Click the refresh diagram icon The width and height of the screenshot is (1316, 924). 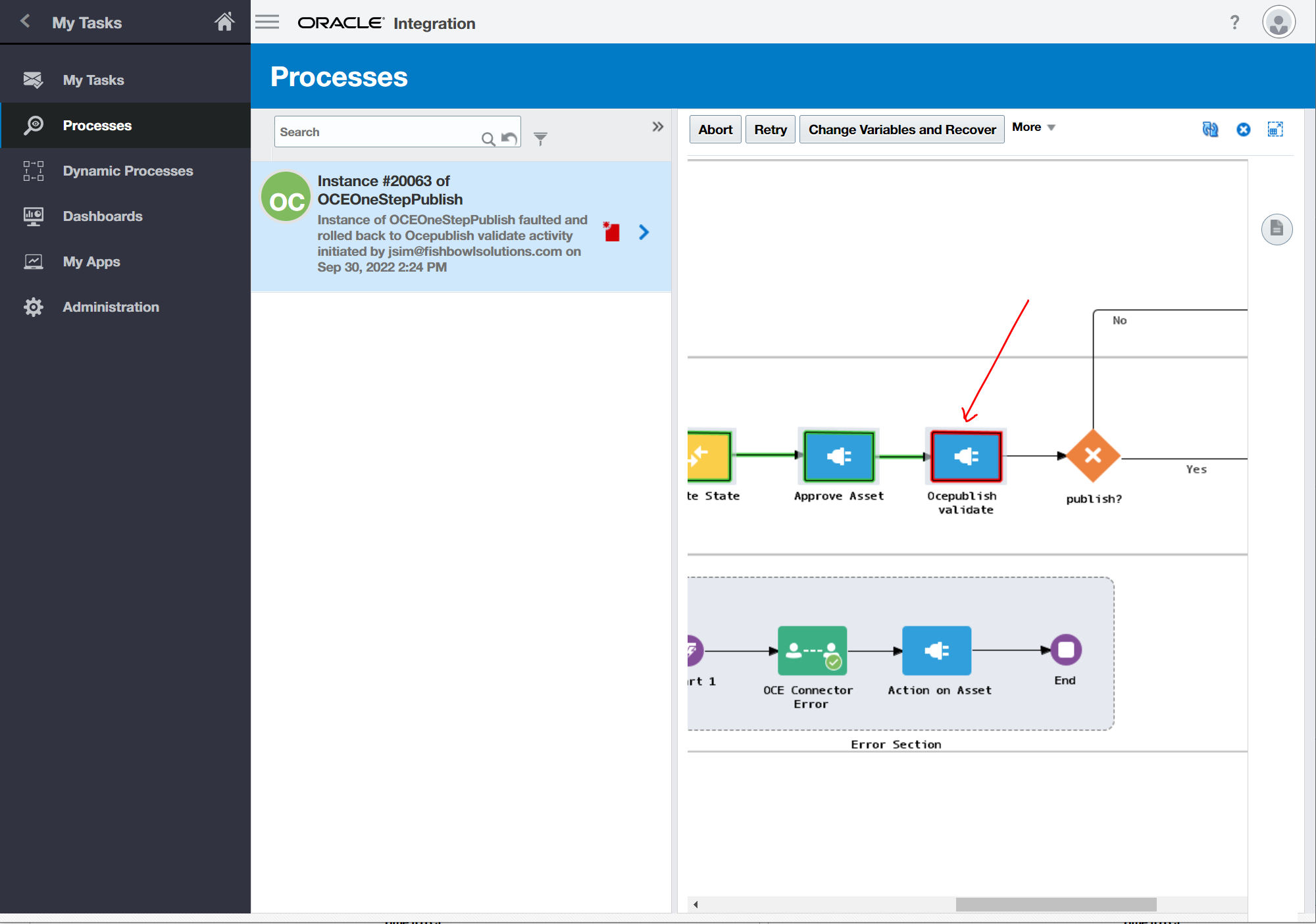(x=1210, y=130)
